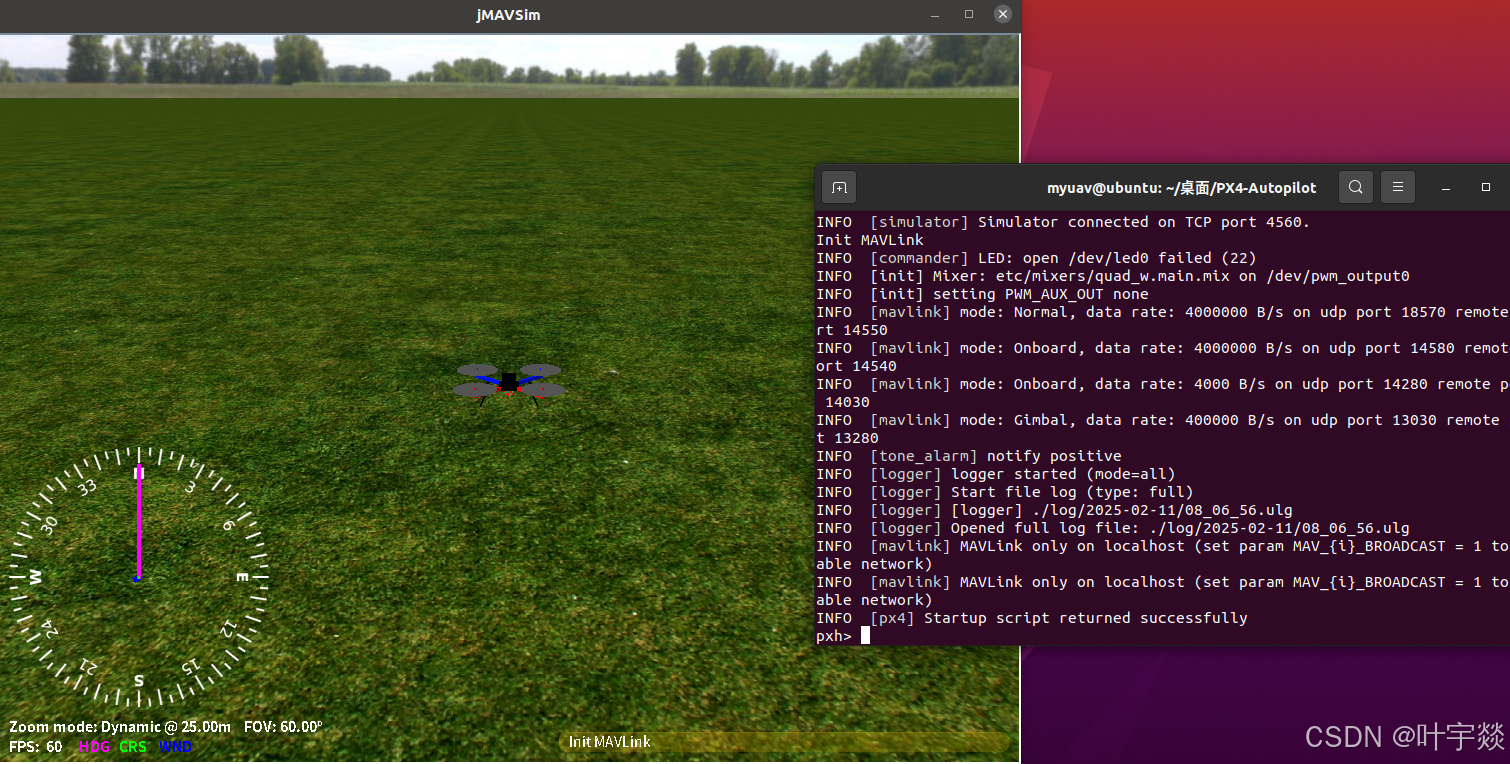
Task: Click compass number 12 marker
Action: tap(229, 629)
